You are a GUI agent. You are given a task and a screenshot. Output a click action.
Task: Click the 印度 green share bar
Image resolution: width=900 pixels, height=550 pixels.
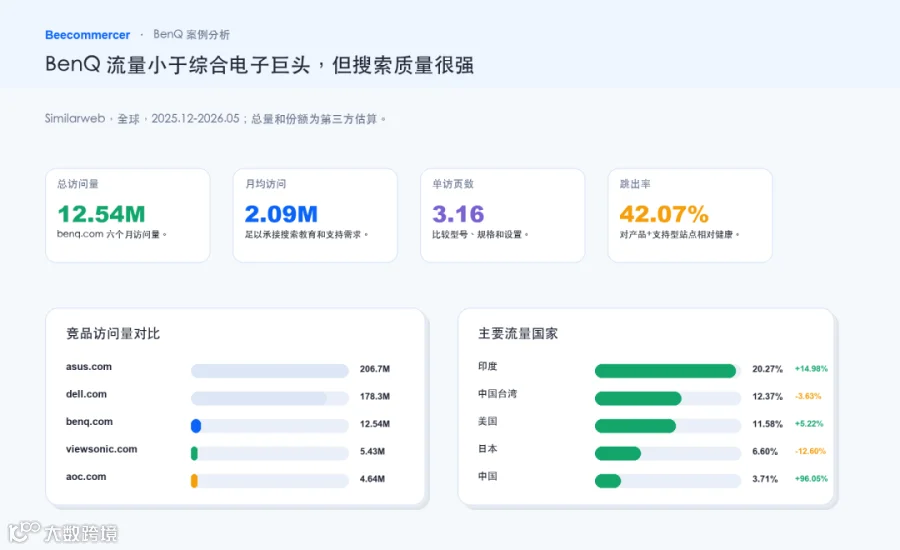coord(665,371)
